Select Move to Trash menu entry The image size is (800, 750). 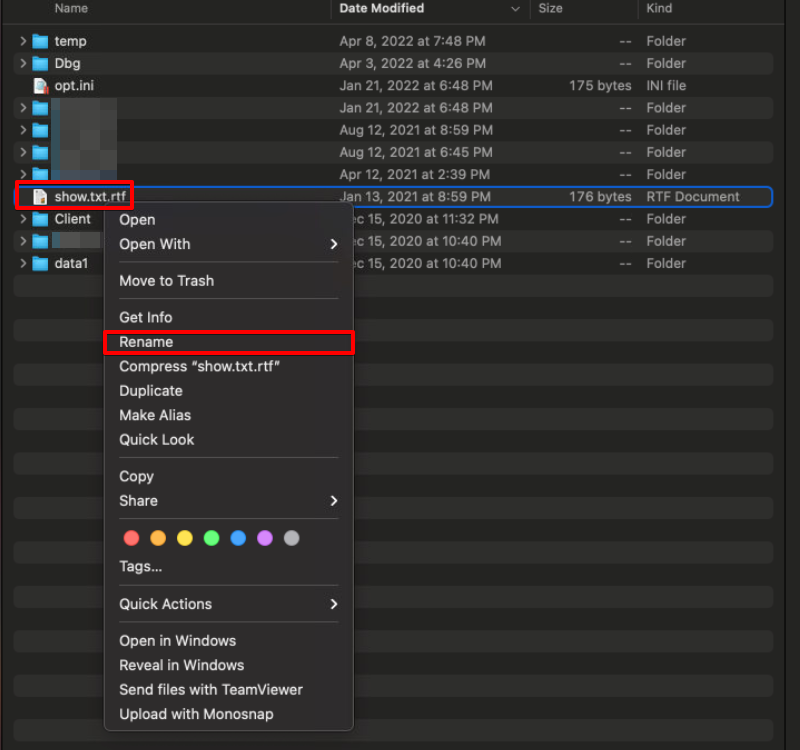[x=166, y=281]
